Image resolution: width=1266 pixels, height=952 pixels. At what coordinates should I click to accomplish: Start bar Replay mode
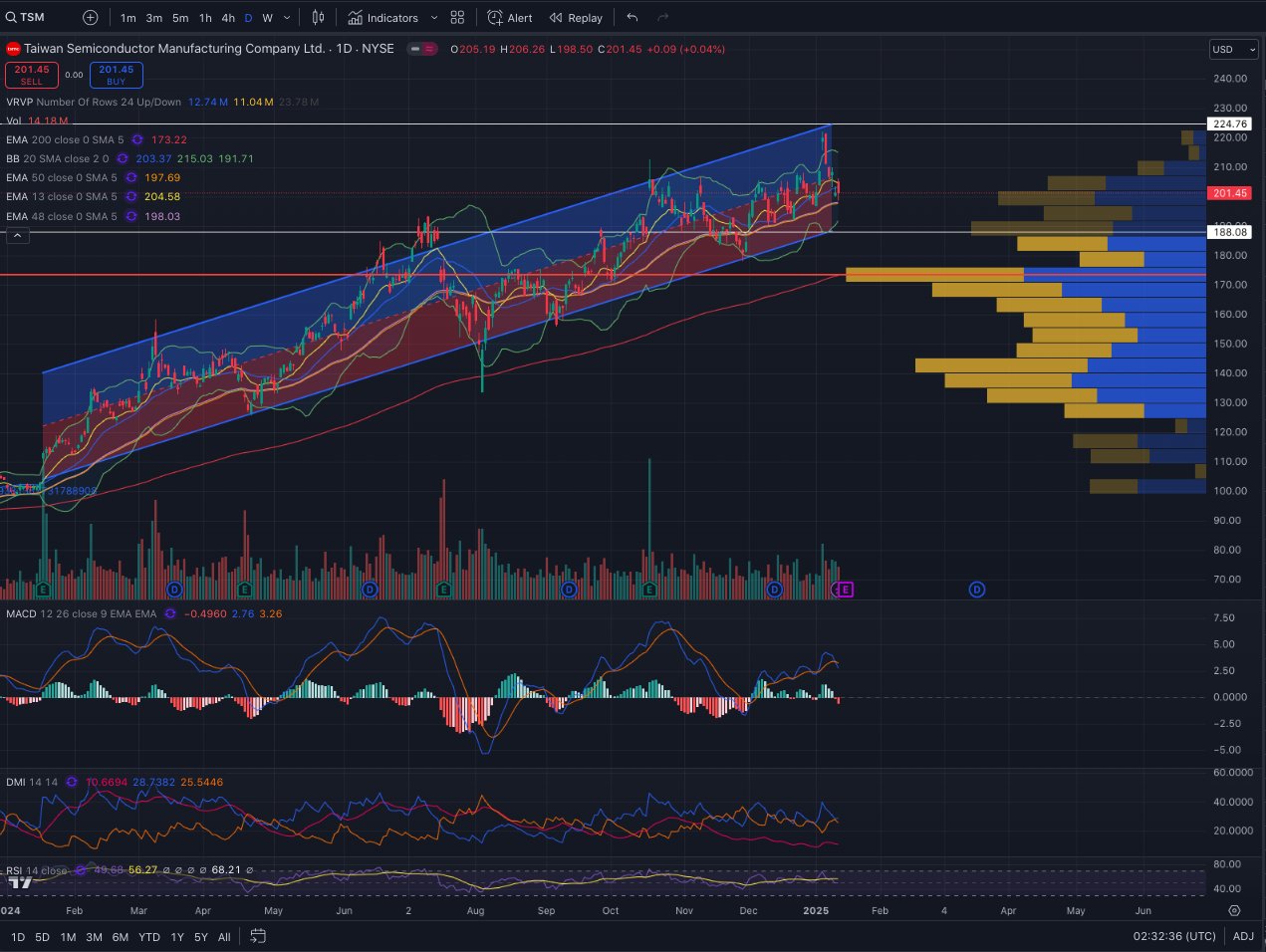coord(576,17)
